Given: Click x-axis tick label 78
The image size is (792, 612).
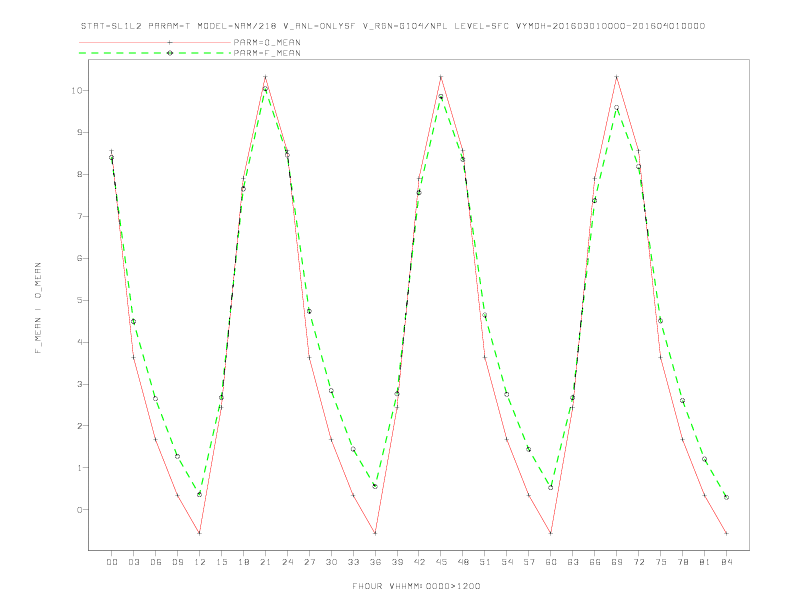Looking at the screenshot, I should 683,562.
